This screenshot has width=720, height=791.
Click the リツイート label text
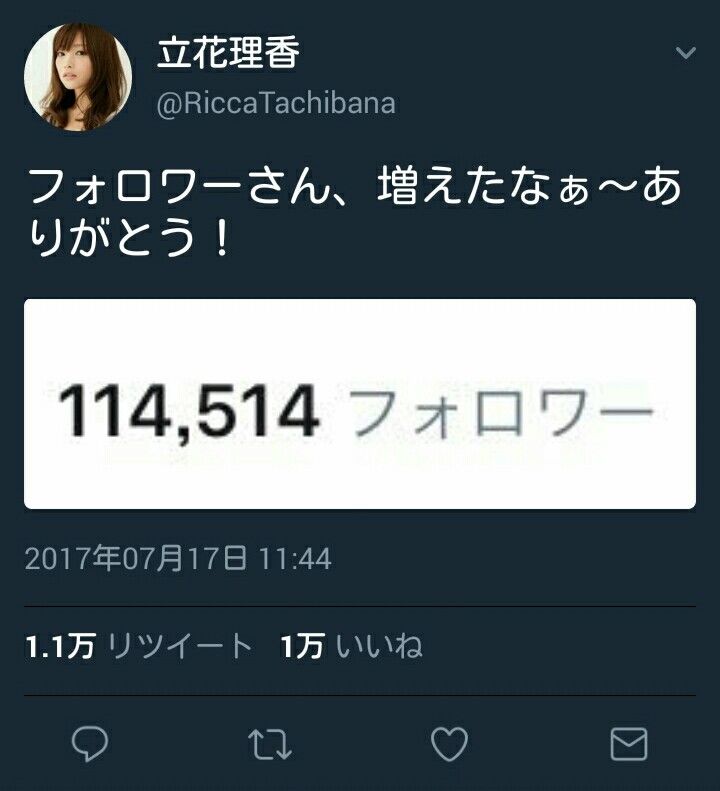(180, 646)
